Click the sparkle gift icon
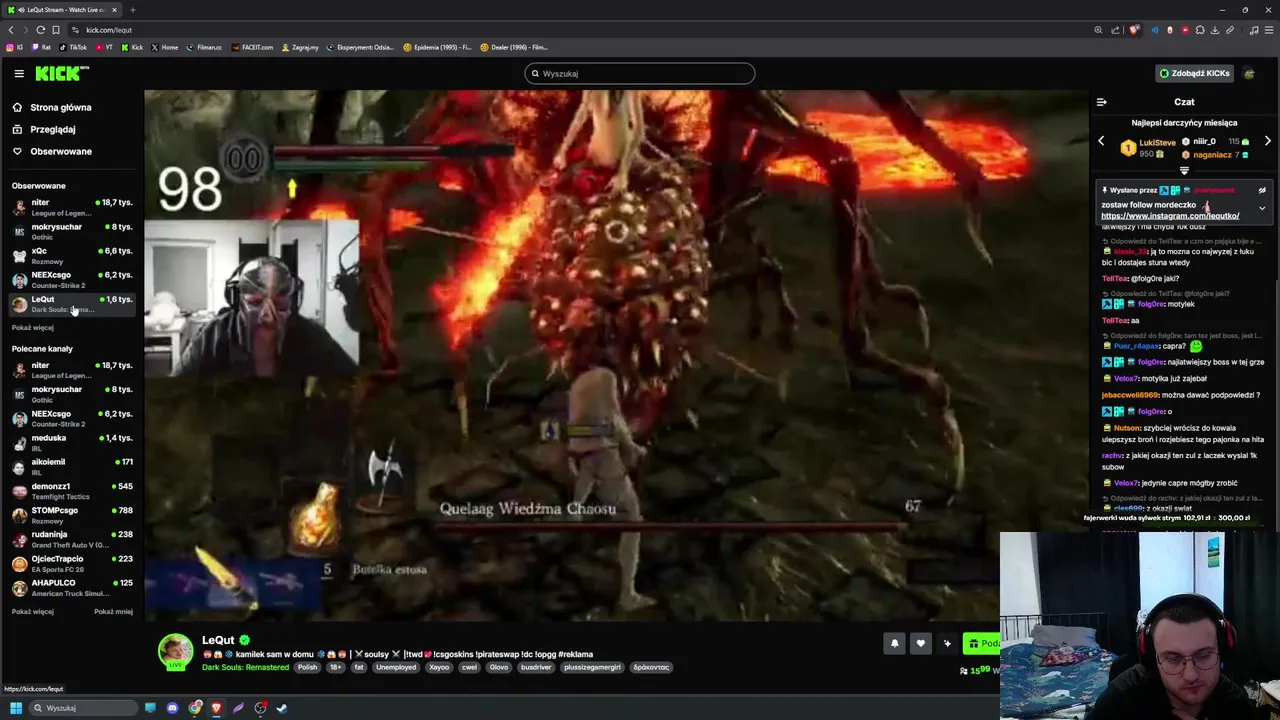This screenshot has width=1280, height=720. (x=947, y=643)
